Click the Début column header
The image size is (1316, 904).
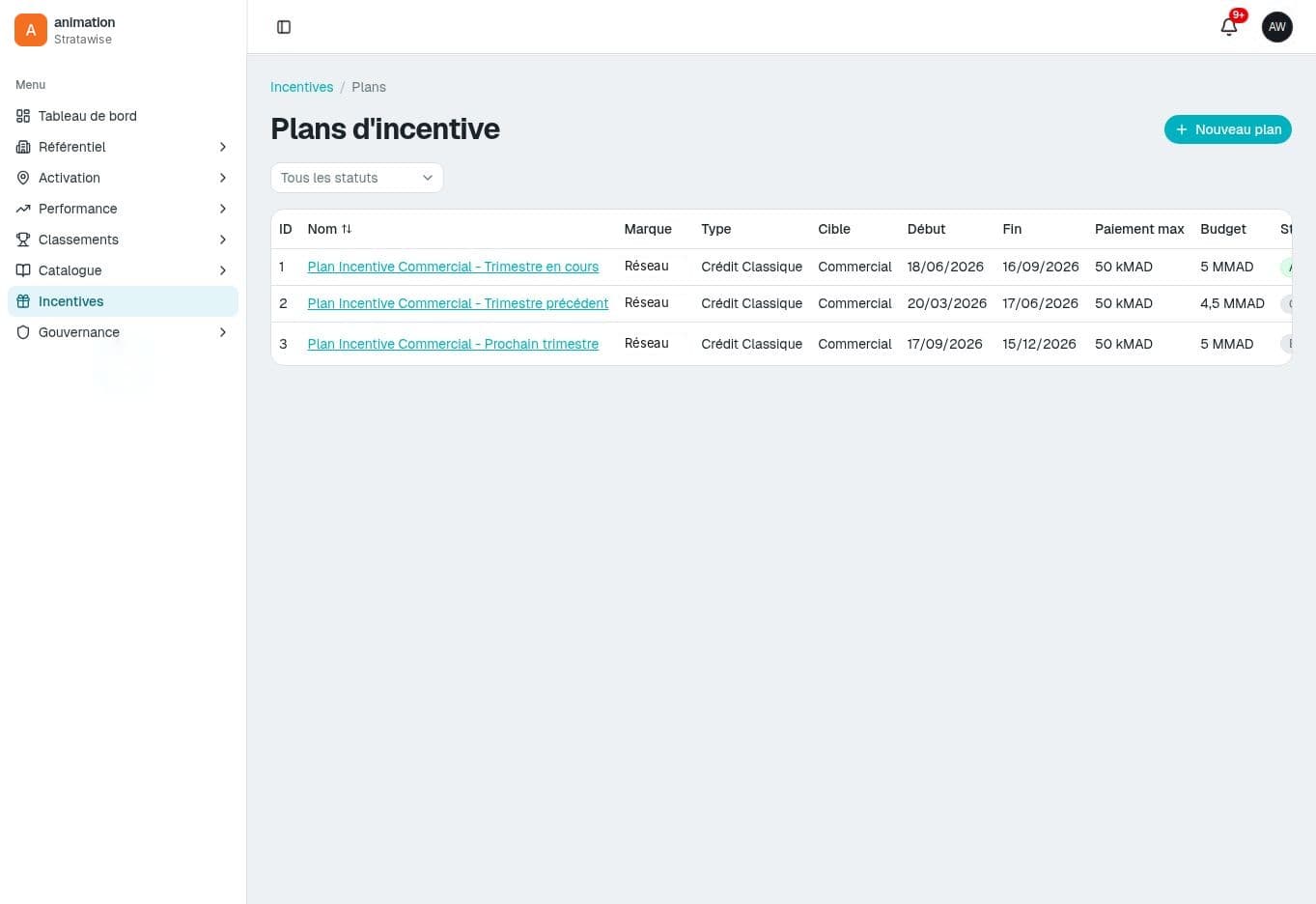click(x=926, y=229)
